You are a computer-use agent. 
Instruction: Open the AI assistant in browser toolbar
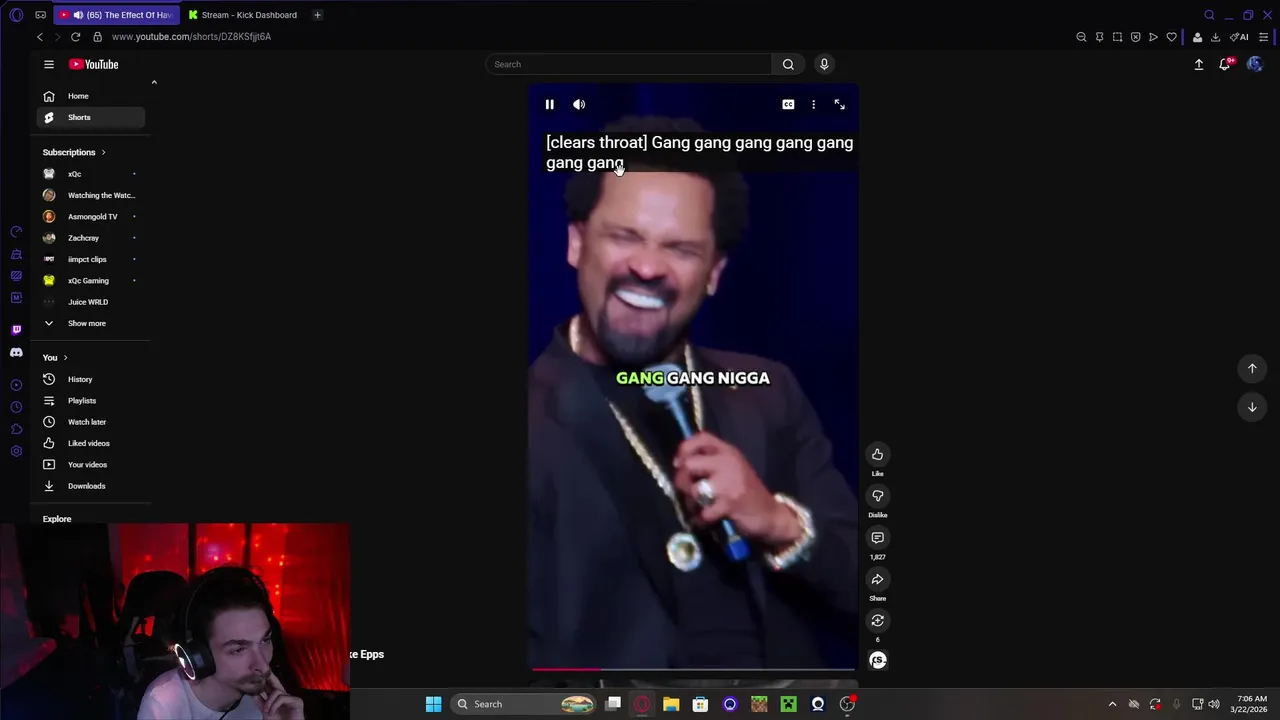click(1240, 37)
